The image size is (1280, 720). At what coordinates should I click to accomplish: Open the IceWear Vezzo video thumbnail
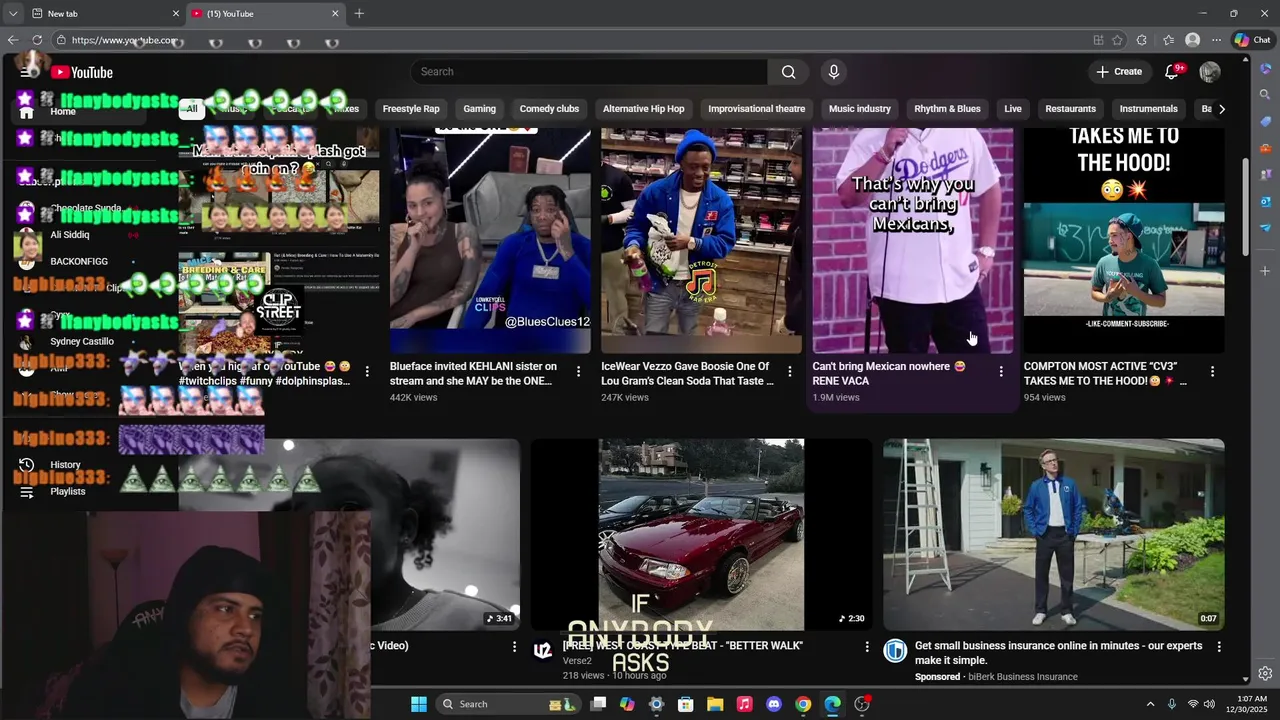(x=701, y=240)
